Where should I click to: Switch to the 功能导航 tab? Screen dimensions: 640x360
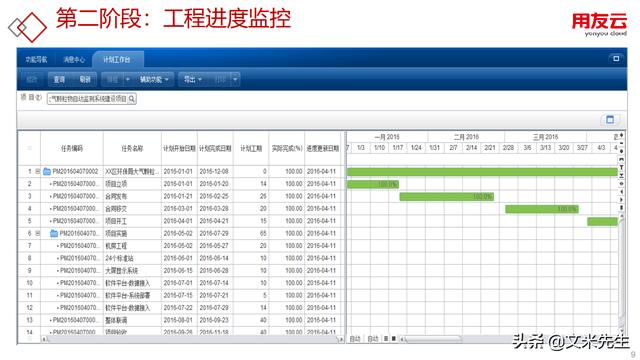click(36, 60)
